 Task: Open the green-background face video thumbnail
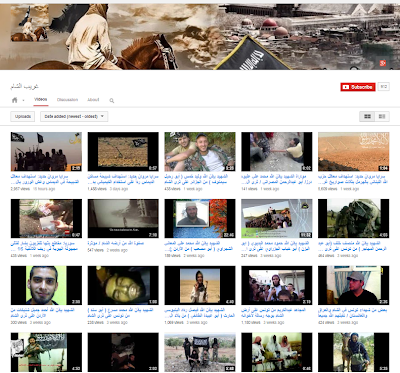[46, 285]
